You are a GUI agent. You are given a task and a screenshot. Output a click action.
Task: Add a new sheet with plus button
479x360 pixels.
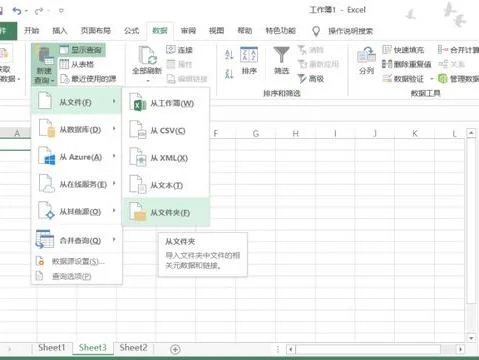175,349
